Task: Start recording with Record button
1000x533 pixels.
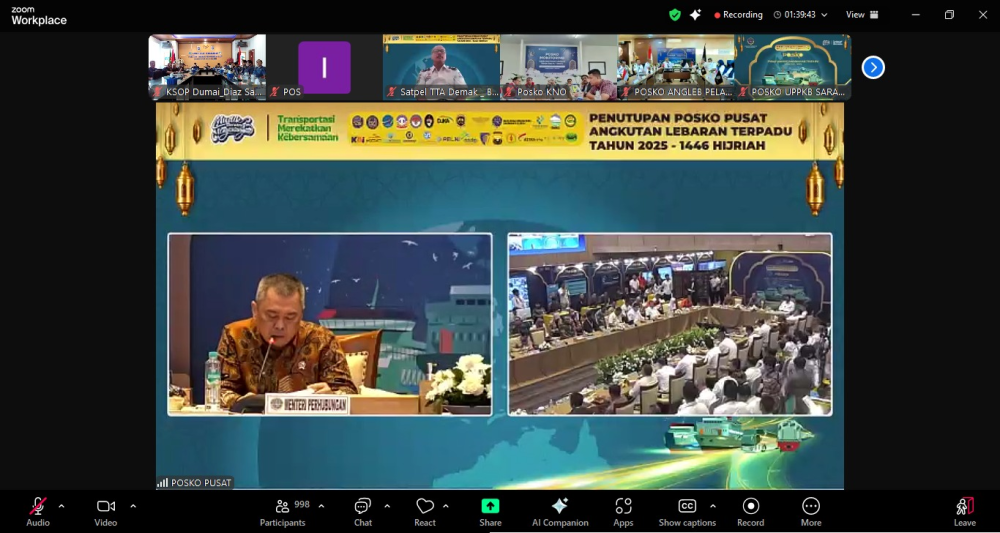Action: 751,513
